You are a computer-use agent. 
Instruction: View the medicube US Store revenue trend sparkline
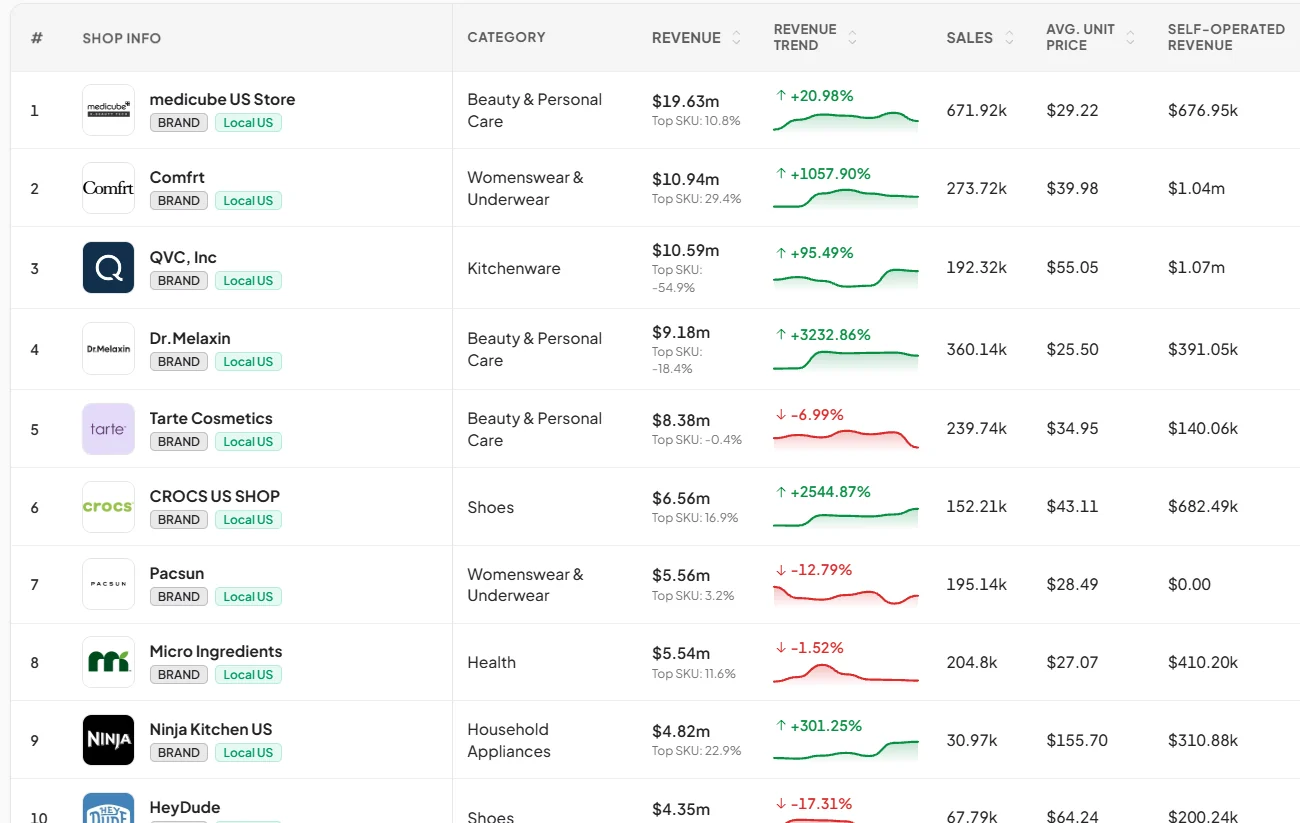(846, 121)
